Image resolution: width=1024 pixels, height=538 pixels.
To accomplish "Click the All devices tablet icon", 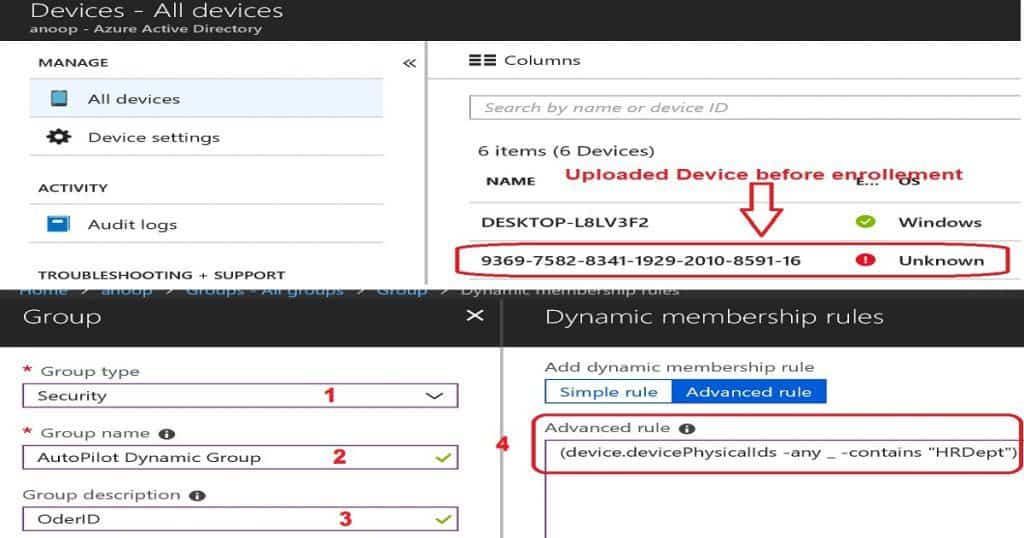I will click(x=59, y=99).
